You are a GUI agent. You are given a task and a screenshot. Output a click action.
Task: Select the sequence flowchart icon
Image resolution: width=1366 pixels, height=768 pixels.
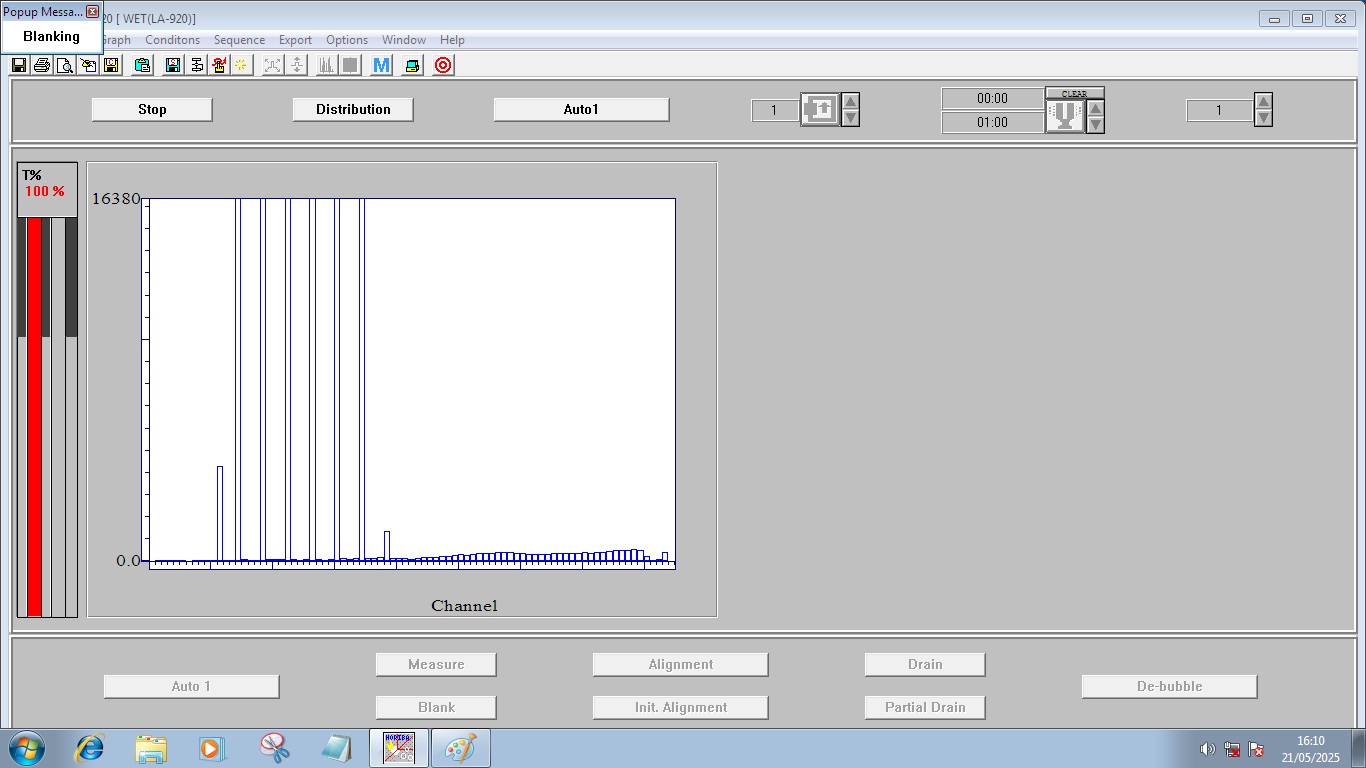pyautogui.click(x=195, y=64)
